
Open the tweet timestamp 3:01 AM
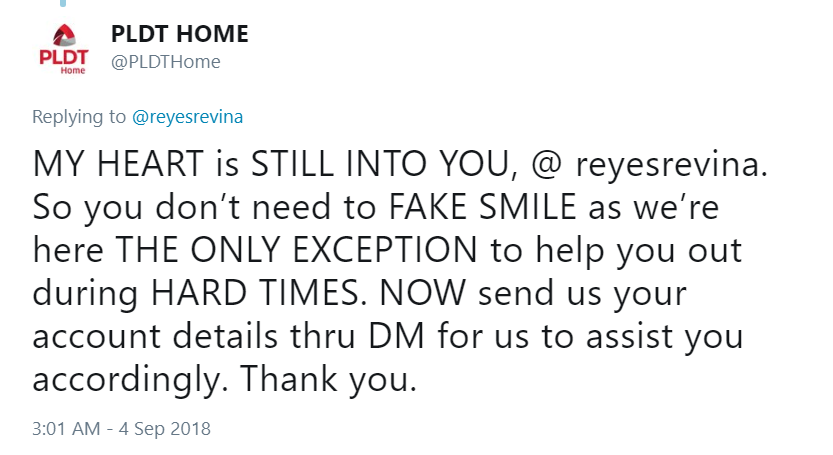pyautogui.click(x=66, y=428)
